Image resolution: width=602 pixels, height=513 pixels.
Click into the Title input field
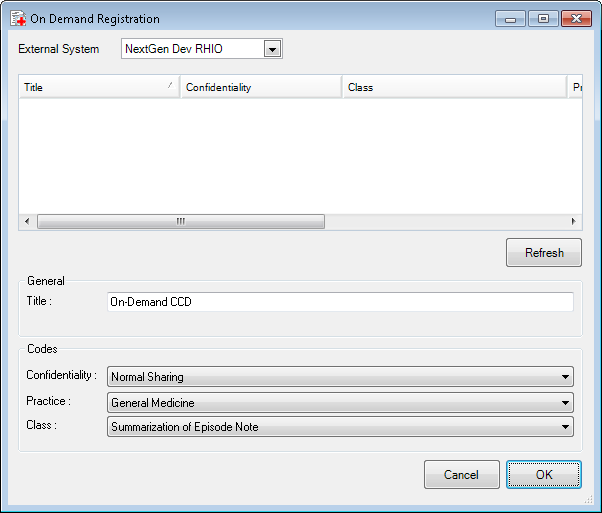pyautogui.click(x=340, y=302)
